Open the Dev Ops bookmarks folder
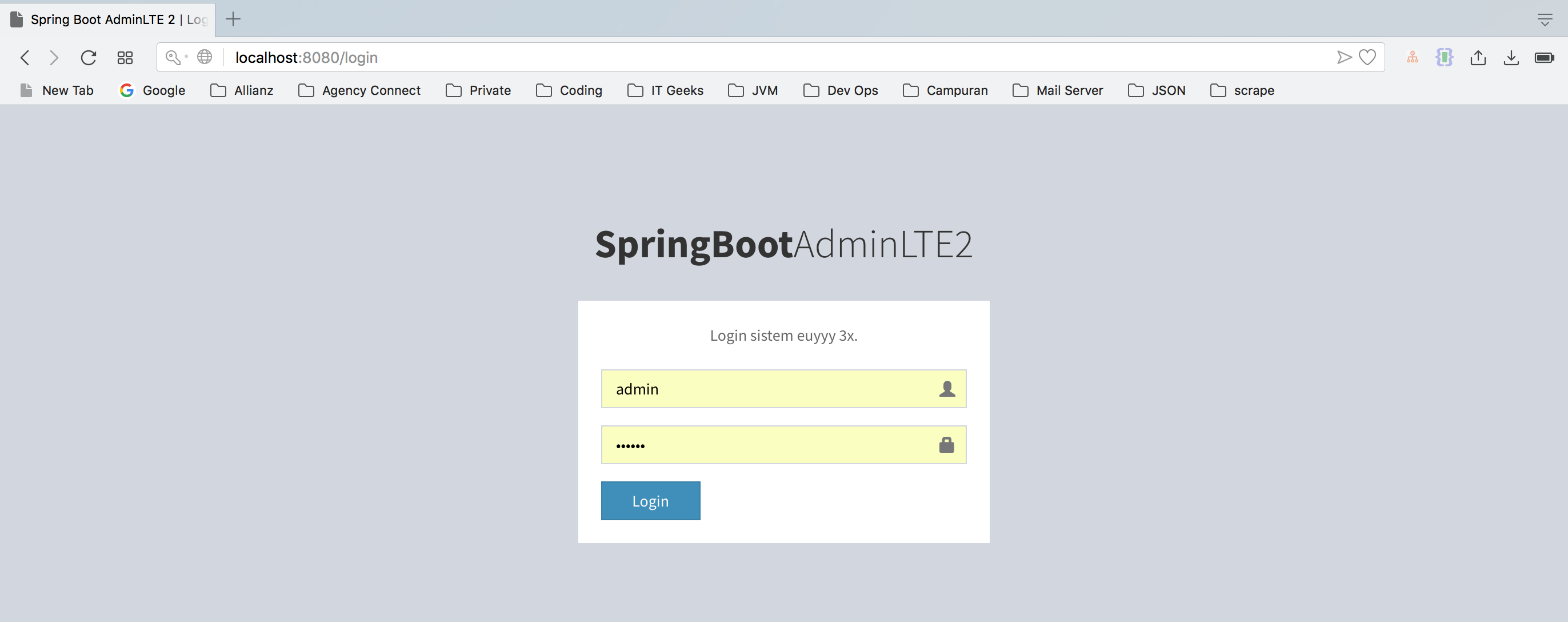Image resolution: width=1568 pixels, height=622 pixels. (x=841, y=90)
